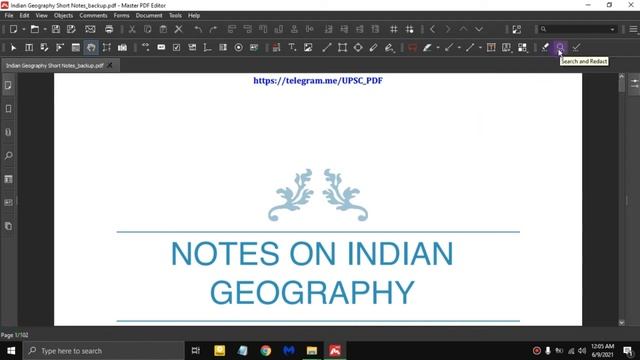Select the Line drawing tool
Screen dimensions: 640x360
tap(327, 48)
